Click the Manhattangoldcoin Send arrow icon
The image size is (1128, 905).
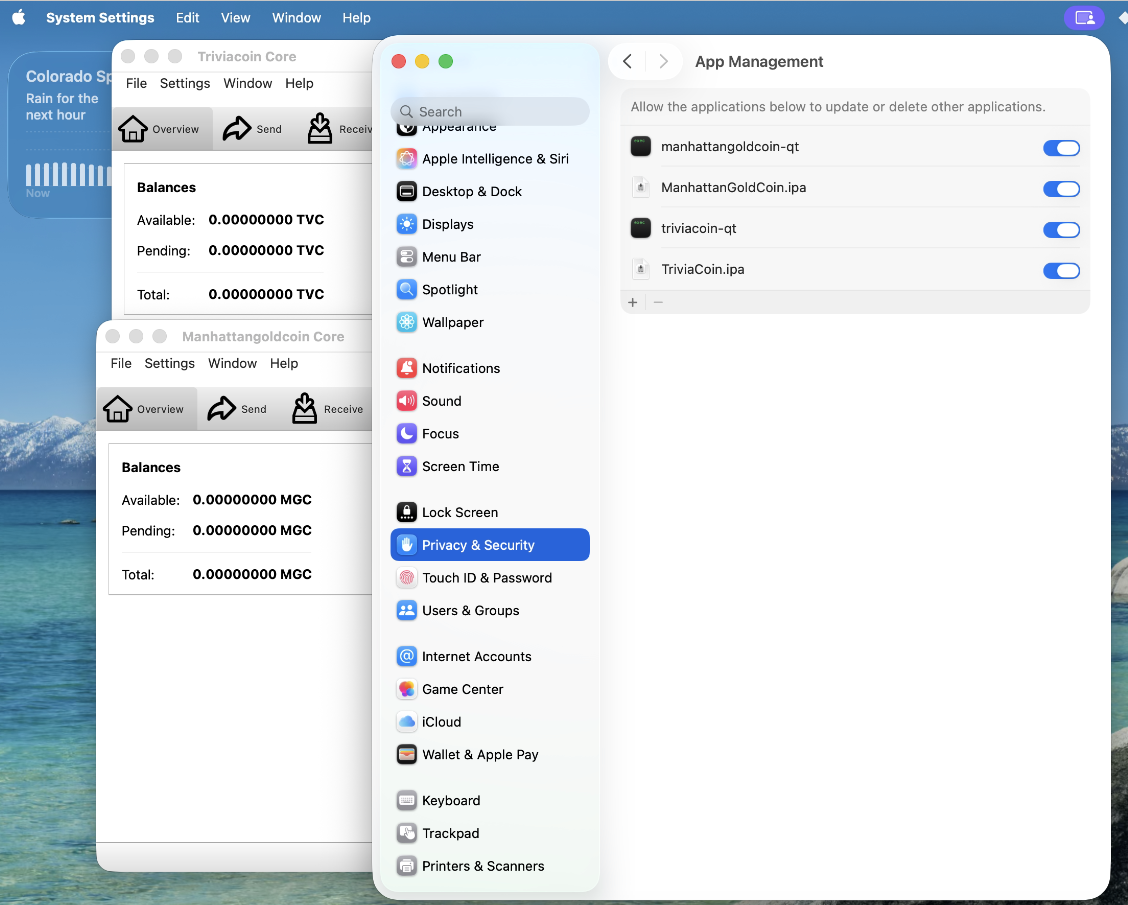click(x=222, y=409)
